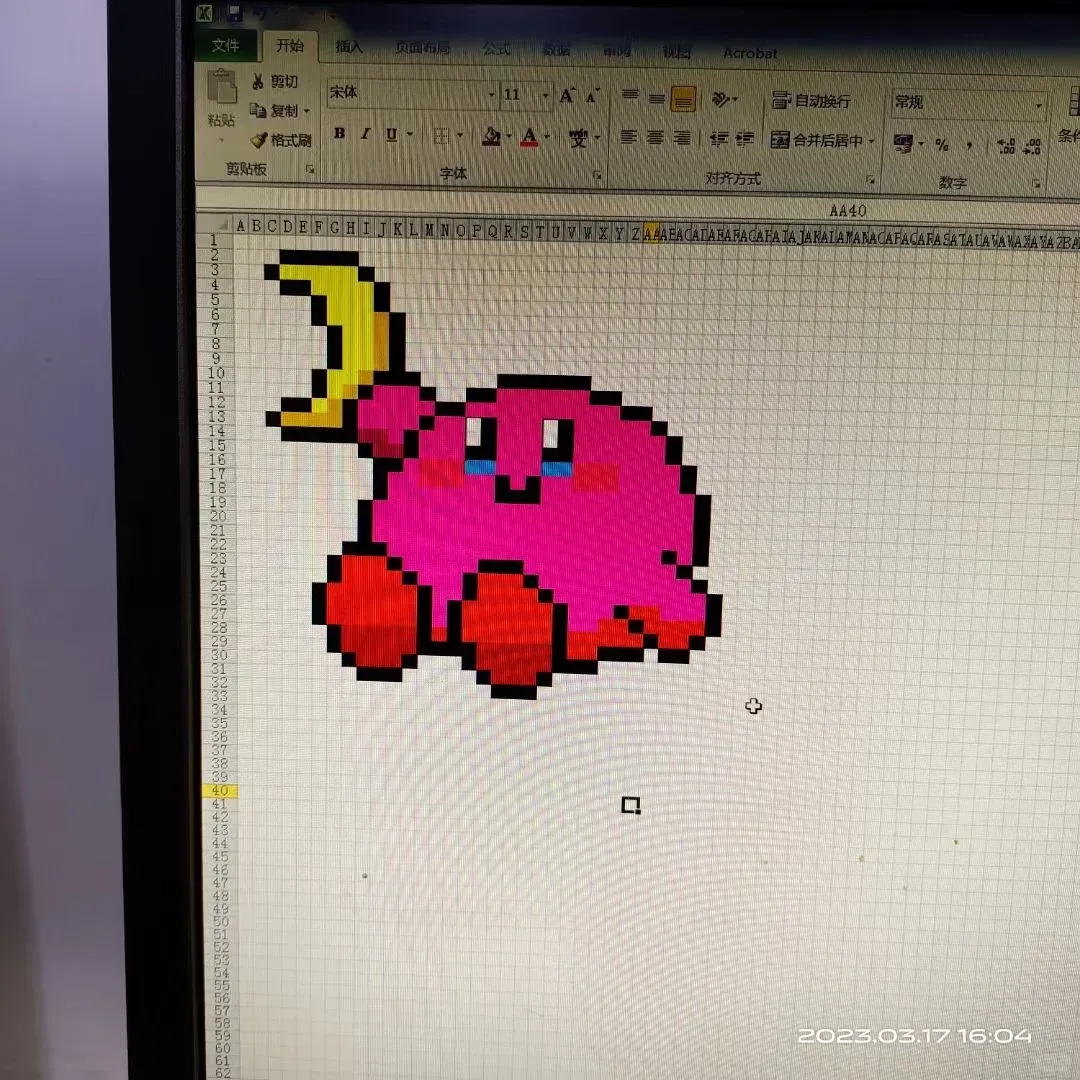Image resolution: width=1080 pixels, height=1080 pixels.
Task: Click the increase decimal icon
Action: (x=1006, y=146)
